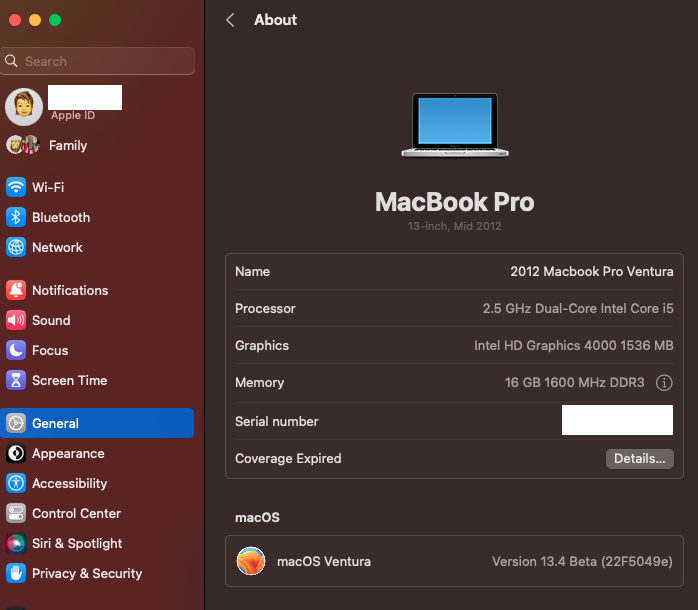Click the Family avatars icon
The image size is (698, 610).
(x=23, y=145)
